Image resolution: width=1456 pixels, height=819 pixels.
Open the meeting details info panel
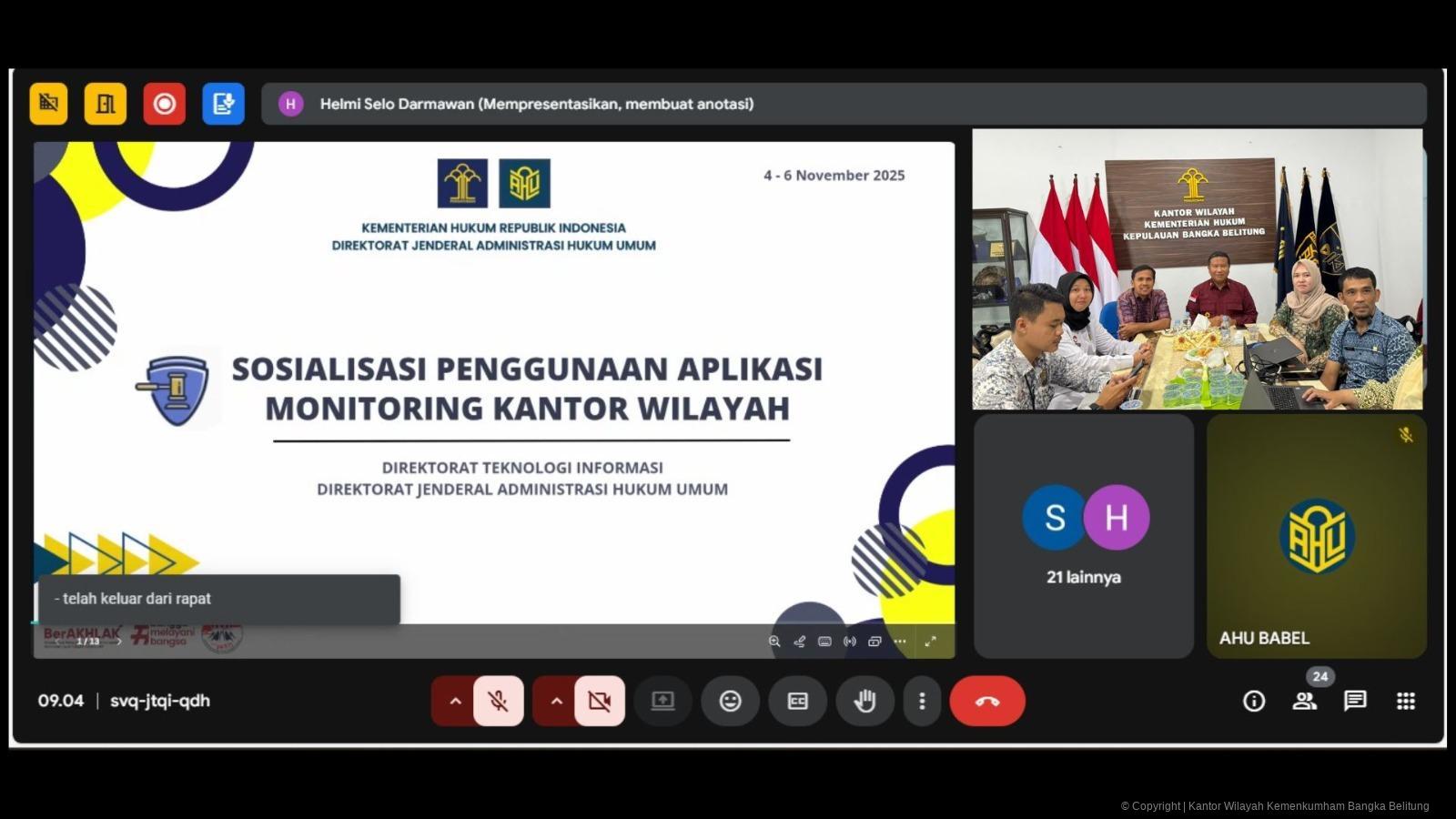point(1254,701)
